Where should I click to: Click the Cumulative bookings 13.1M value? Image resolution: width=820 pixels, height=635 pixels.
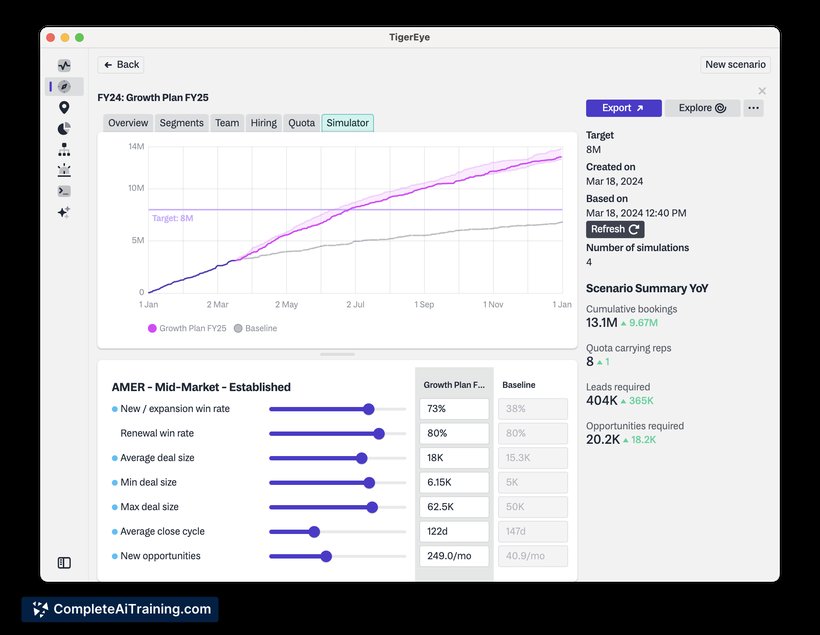(601, 323)
